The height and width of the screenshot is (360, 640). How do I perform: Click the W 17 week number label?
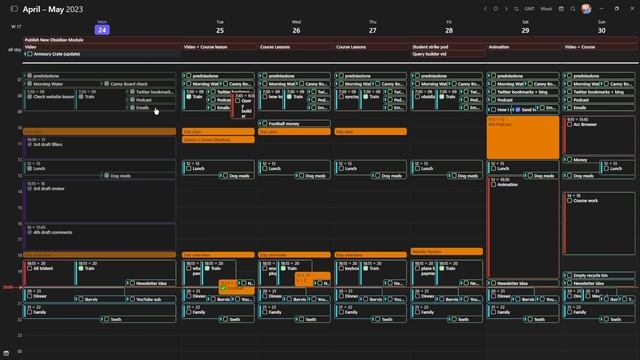(x=16, y=27)
